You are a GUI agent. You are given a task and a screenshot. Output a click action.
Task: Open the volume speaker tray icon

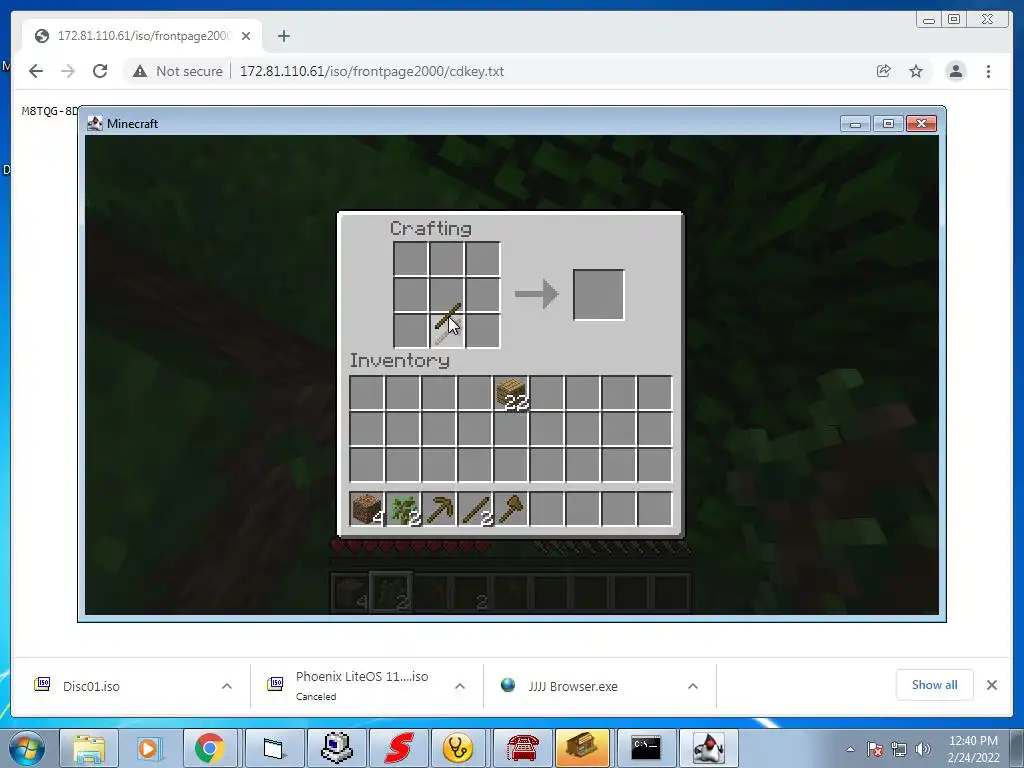pyautogui.click(x=923, y=749)
